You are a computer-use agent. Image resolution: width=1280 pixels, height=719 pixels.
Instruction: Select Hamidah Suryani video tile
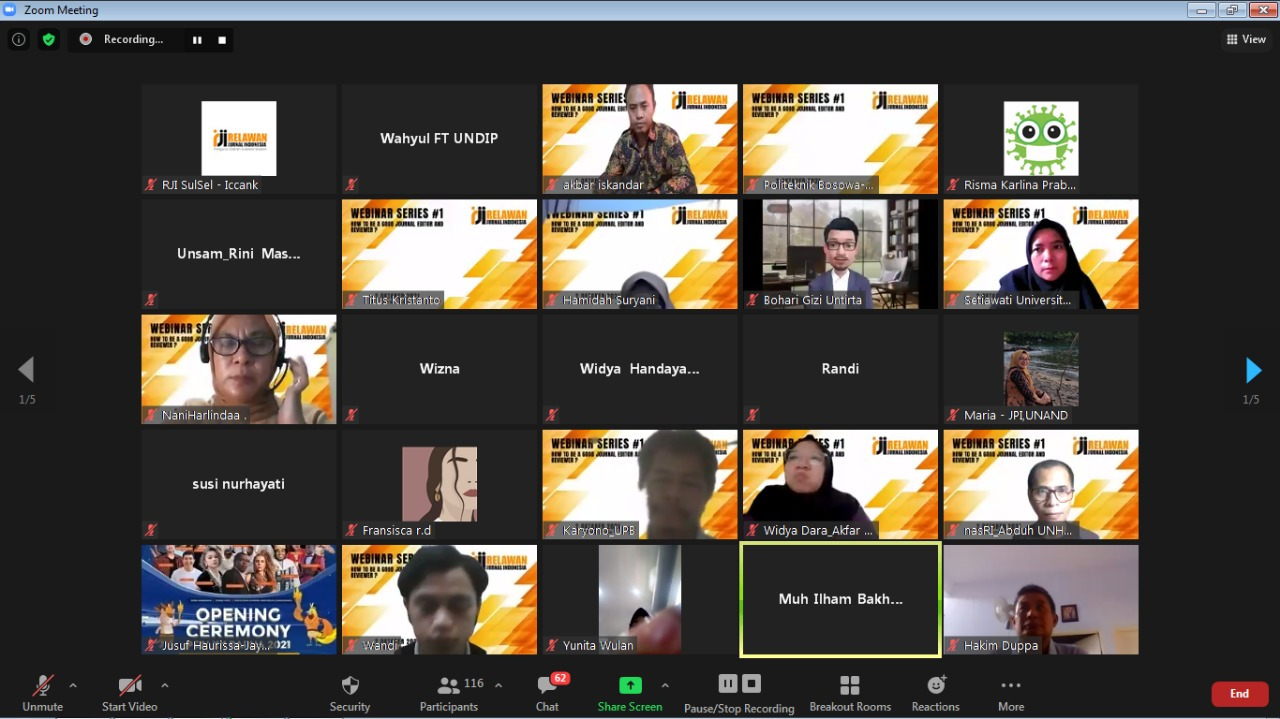coord(640,254)
